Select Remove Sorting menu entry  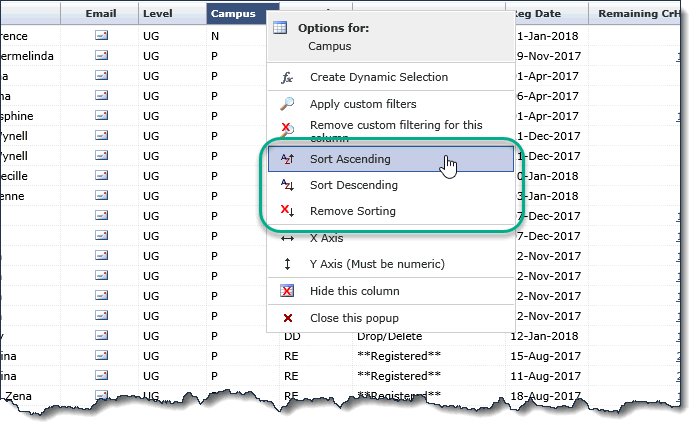click(x=352, y=211)
